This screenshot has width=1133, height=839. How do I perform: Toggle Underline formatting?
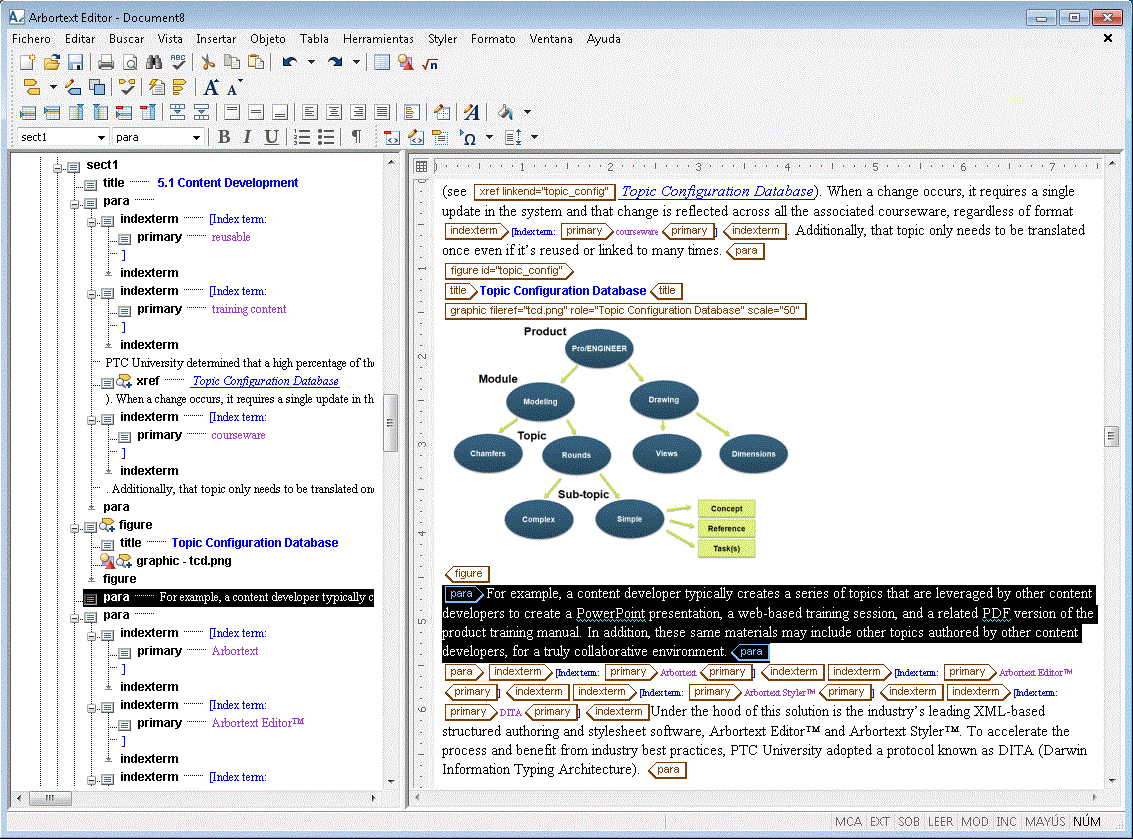point(271,137)
